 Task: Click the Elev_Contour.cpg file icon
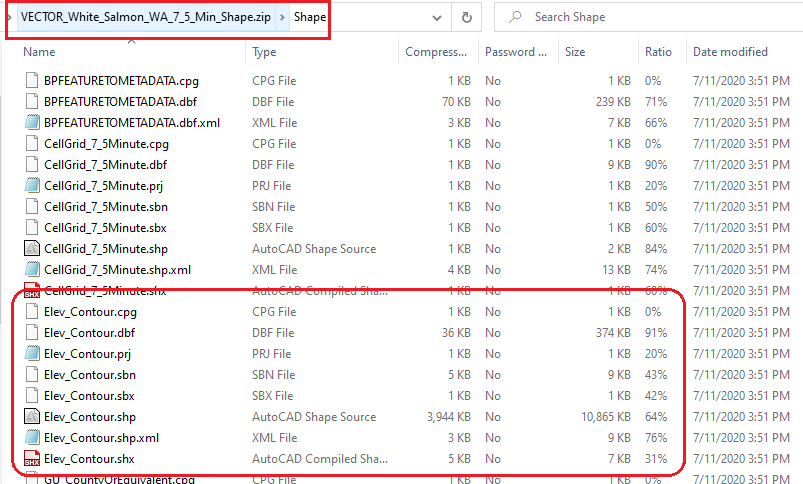[x=32, y=311]
